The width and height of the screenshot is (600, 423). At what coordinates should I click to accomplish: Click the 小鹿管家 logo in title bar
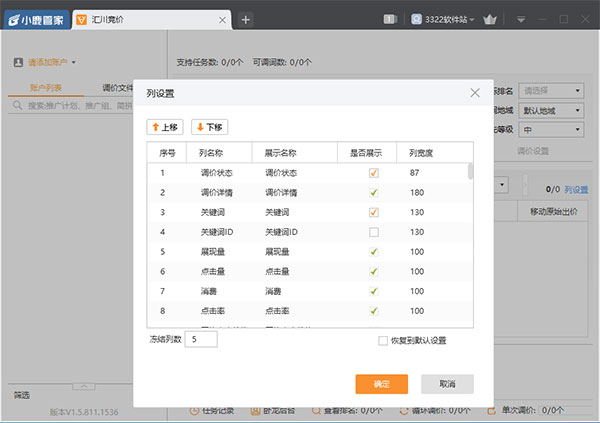pyautogui.click(x=35, y=19)
